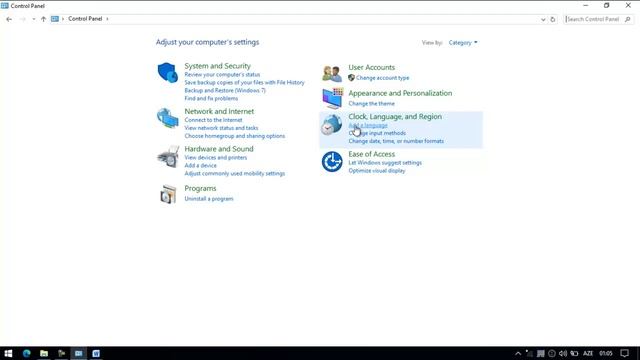Click the Add a device link
This screenshot has height=360, width=640.
point(200,165)
